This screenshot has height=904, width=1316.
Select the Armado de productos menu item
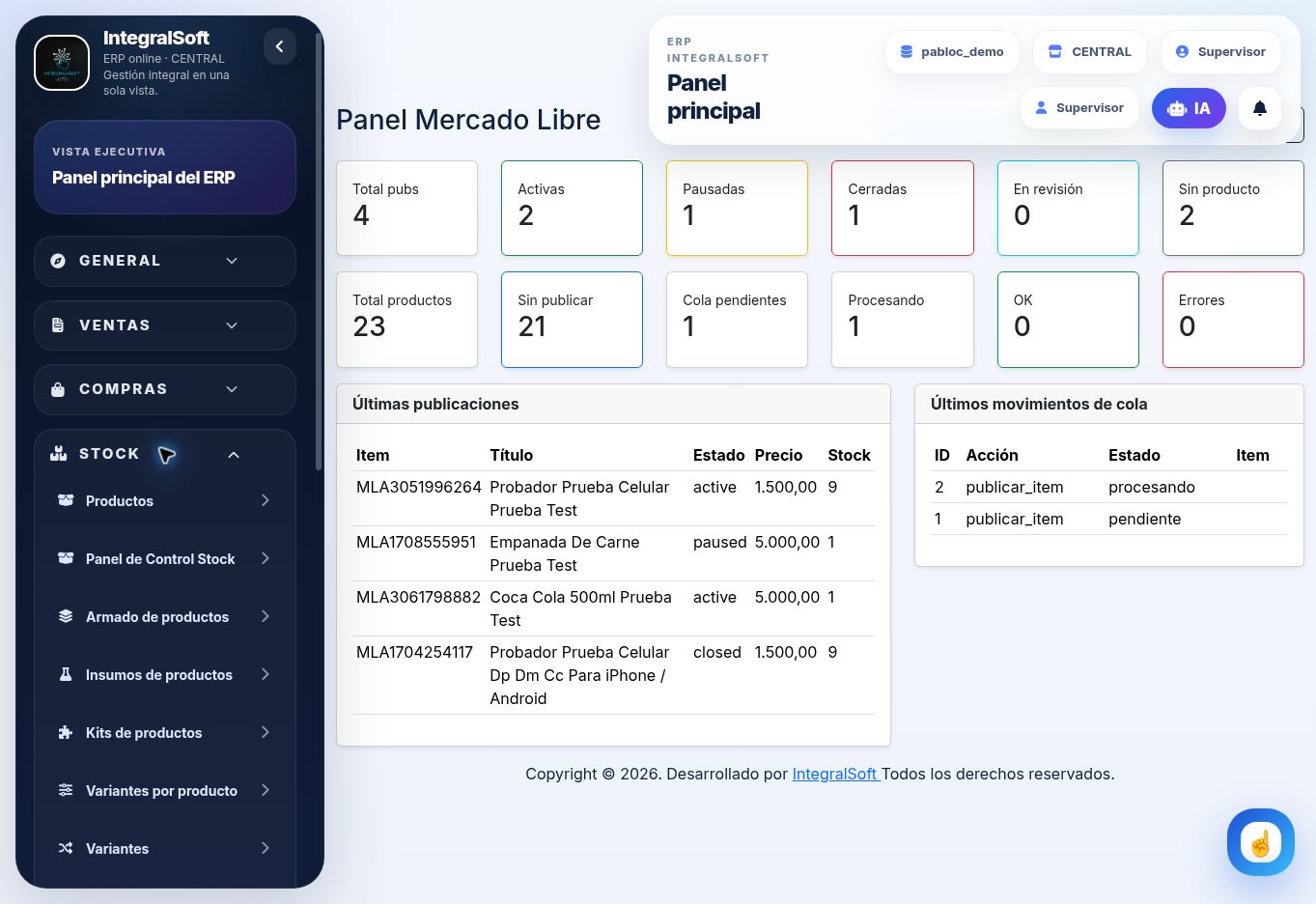(x=165, y=616)
